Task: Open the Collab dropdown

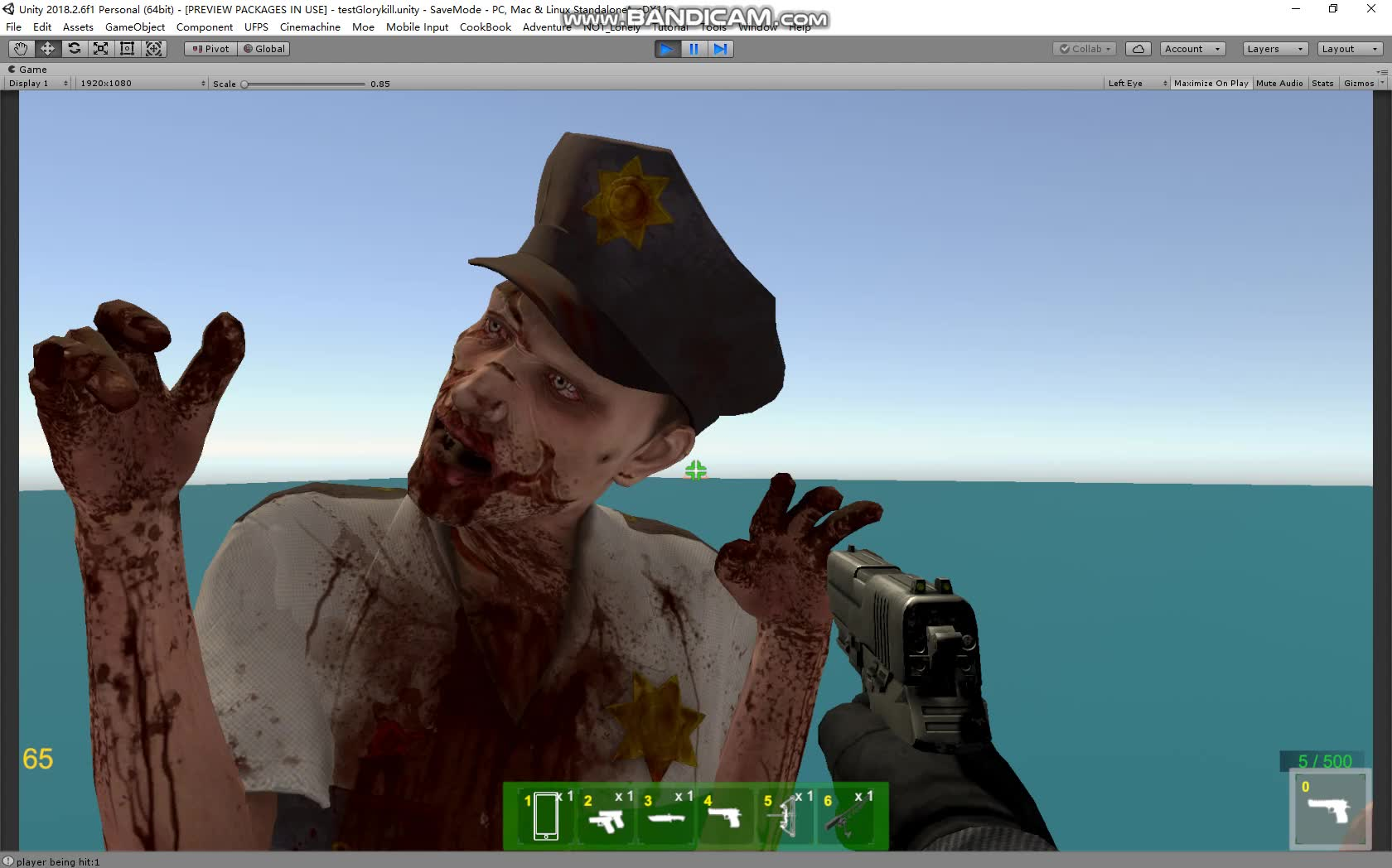Action: [x=1085, y=49]
